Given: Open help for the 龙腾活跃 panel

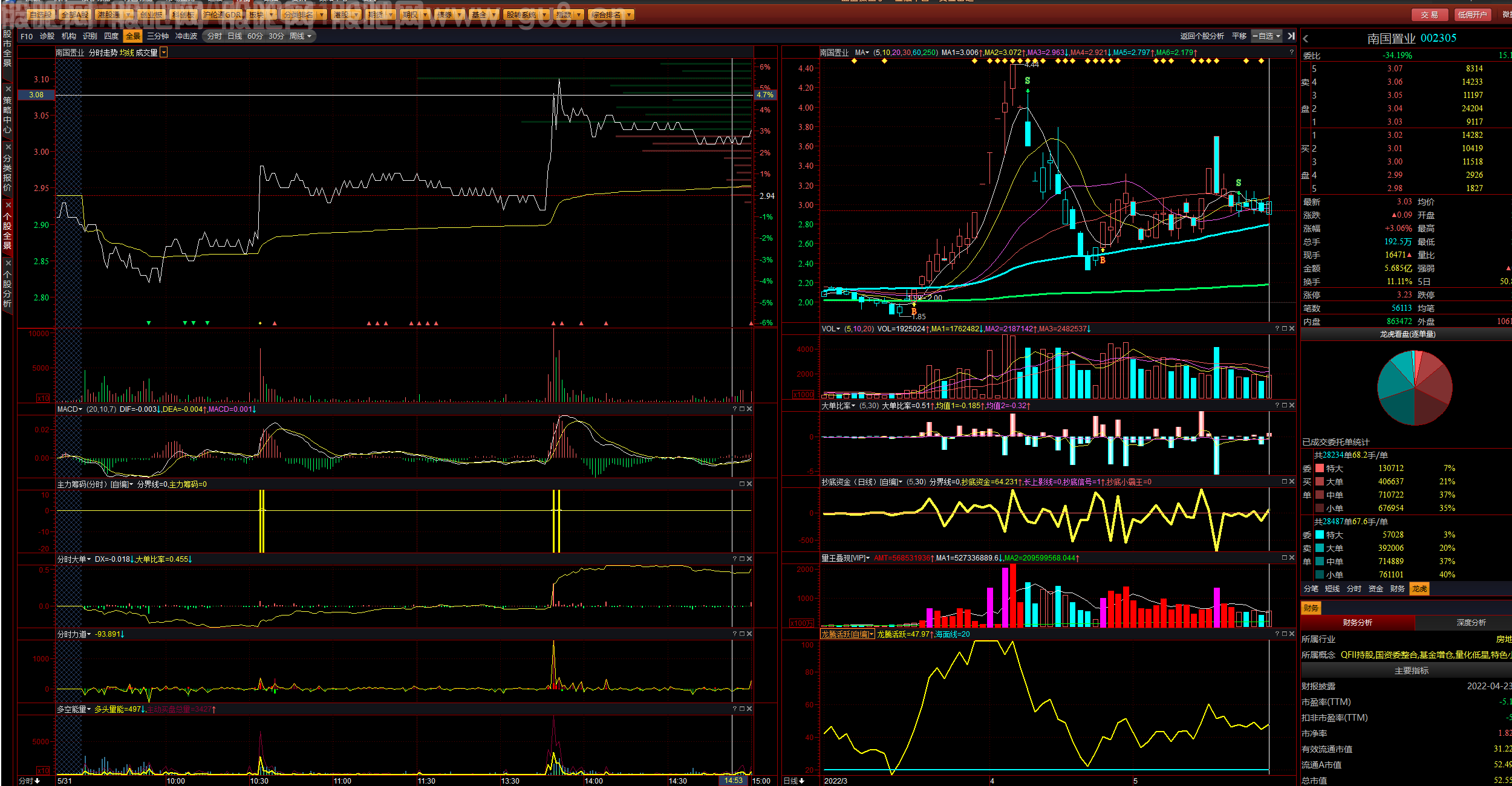Looking at the screenshot, I should pos(1277,634).
